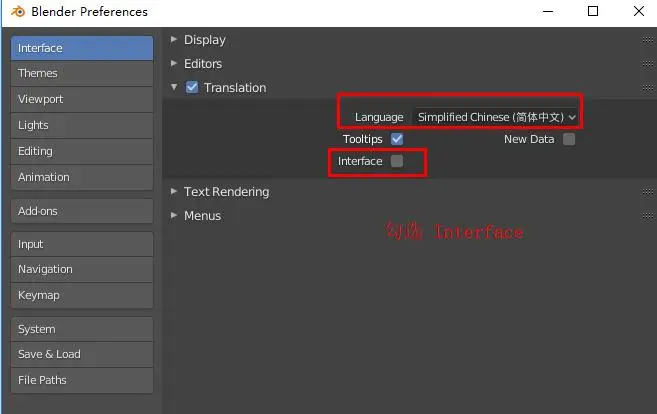Go to Editing preferences
657x414 pixels.
pos(82,151)
